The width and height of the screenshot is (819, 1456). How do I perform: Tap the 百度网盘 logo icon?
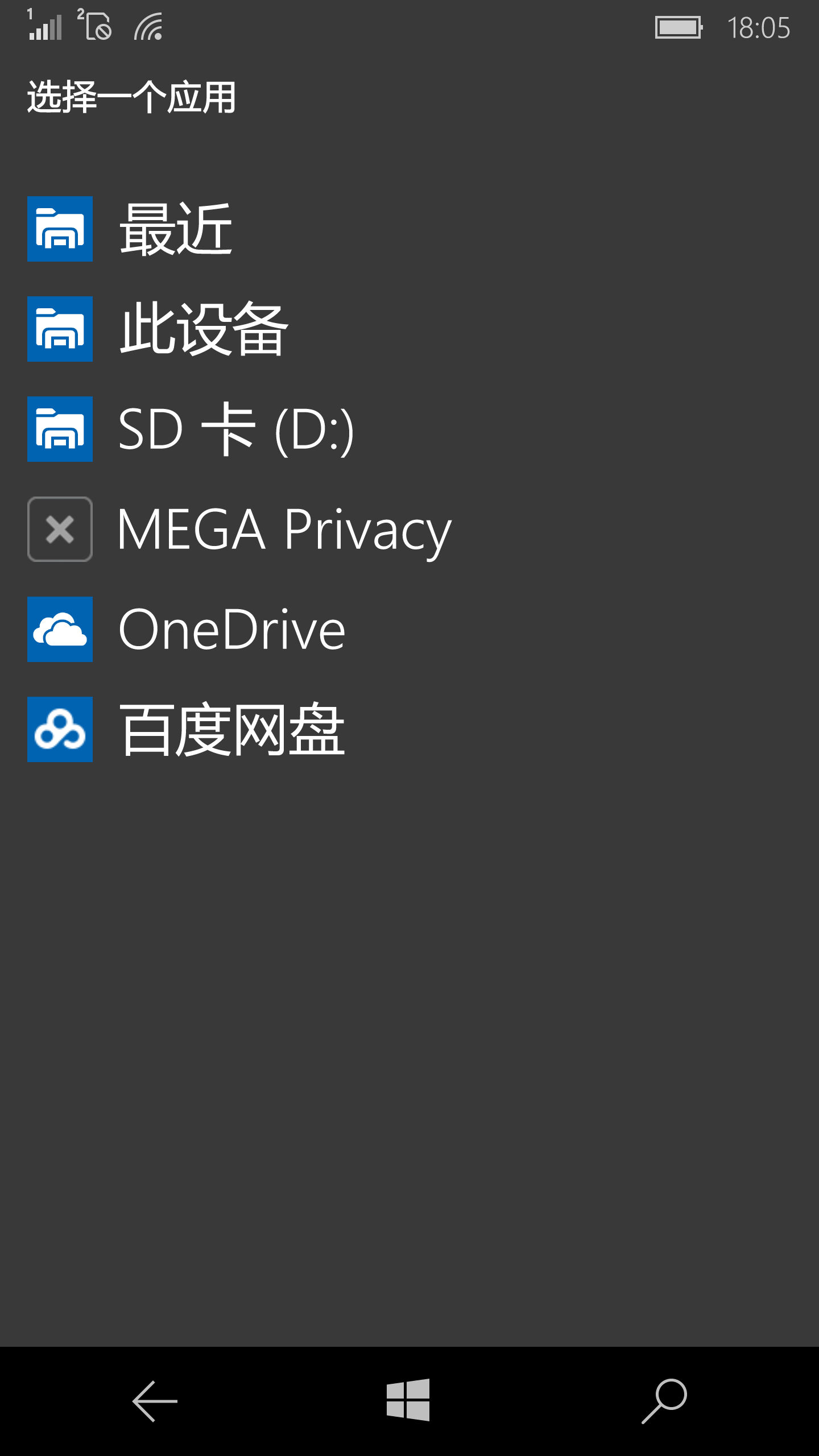click(60, 730)
